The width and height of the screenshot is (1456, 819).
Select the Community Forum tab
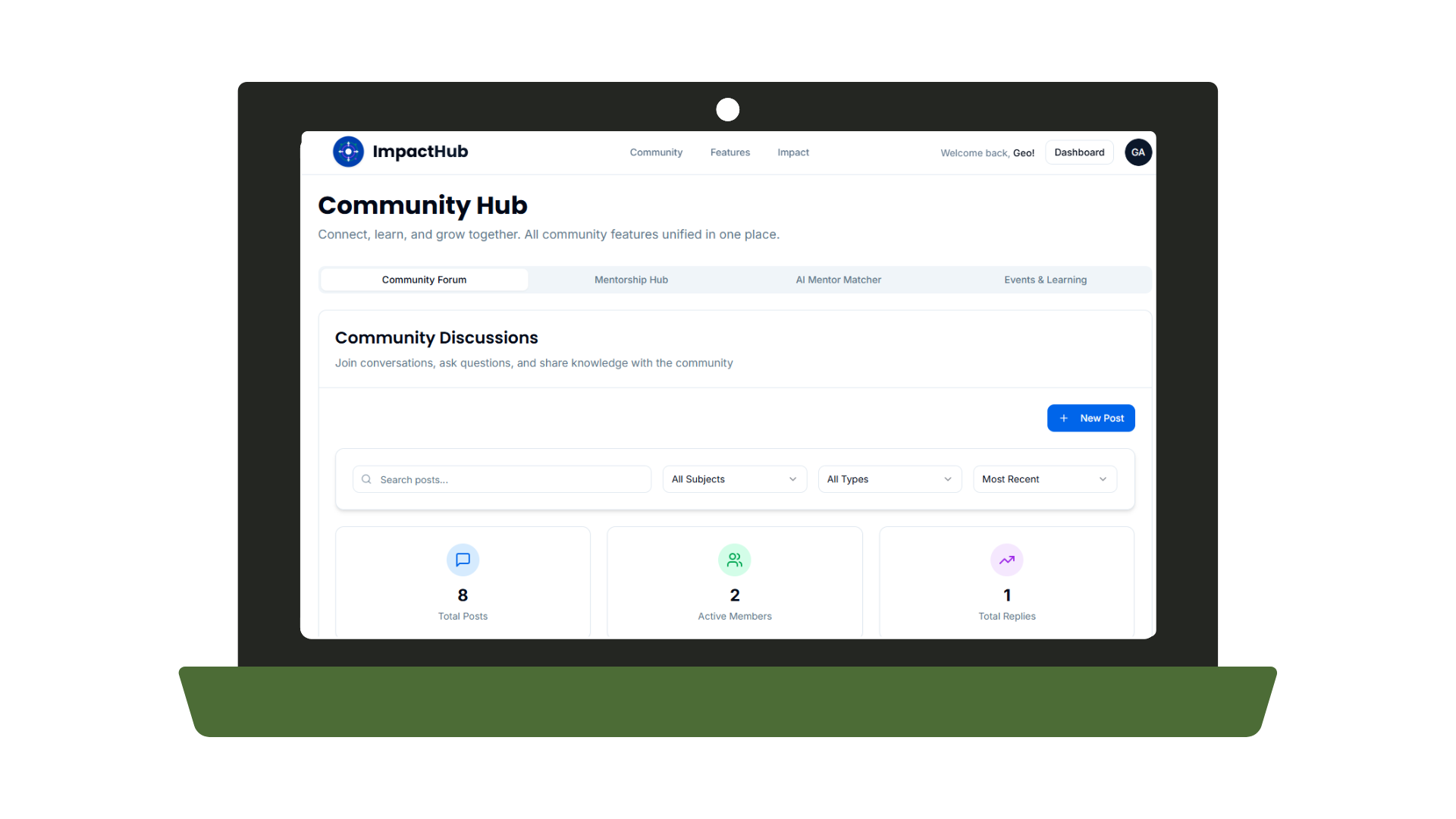(x=424, y=280)
